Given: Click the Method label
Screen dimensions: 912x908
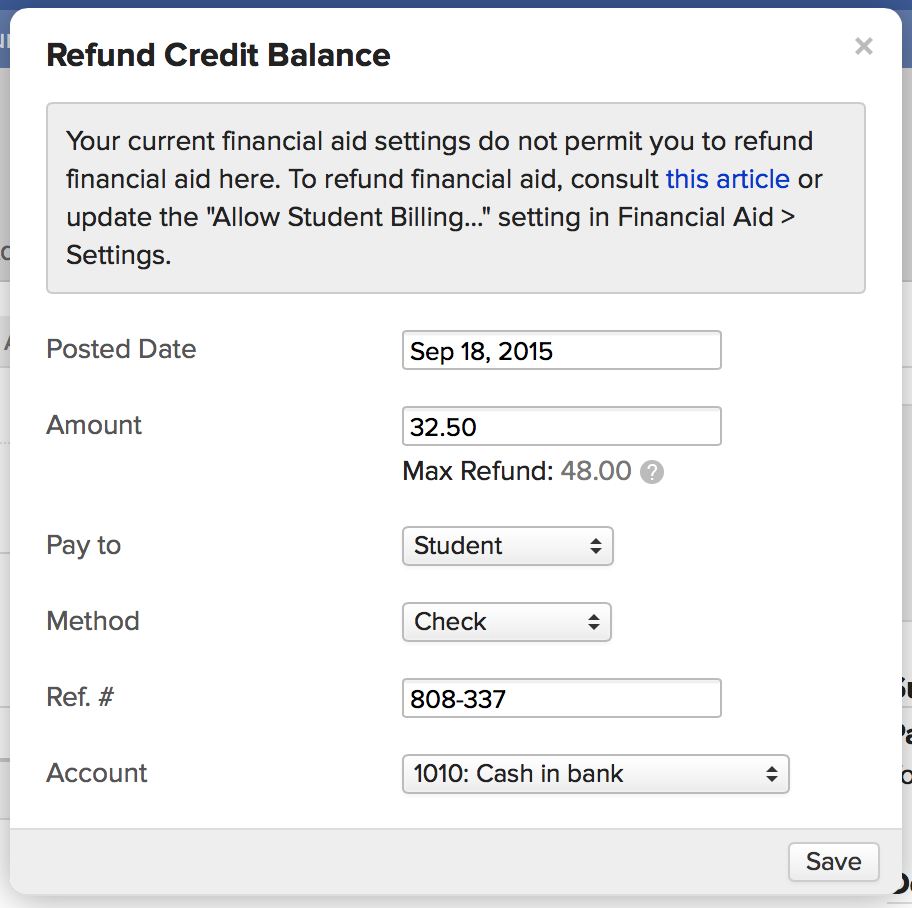Looking at the screenshot, I should [x=92, y=621].
